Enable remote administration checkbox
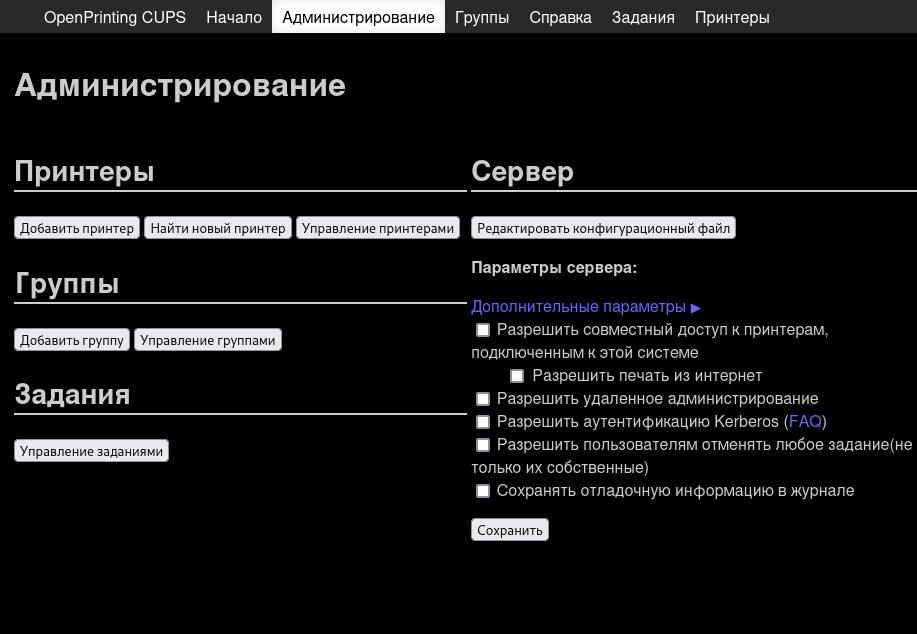 coord(483,398)
